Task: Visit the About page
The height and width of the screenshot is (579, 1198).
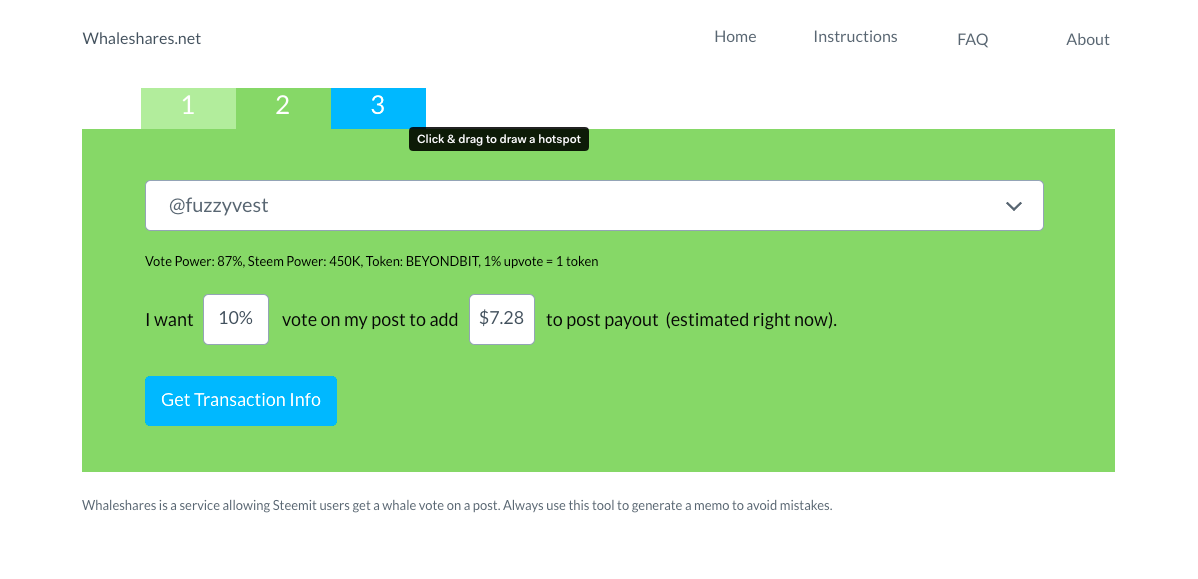Action: (1087, 40)
